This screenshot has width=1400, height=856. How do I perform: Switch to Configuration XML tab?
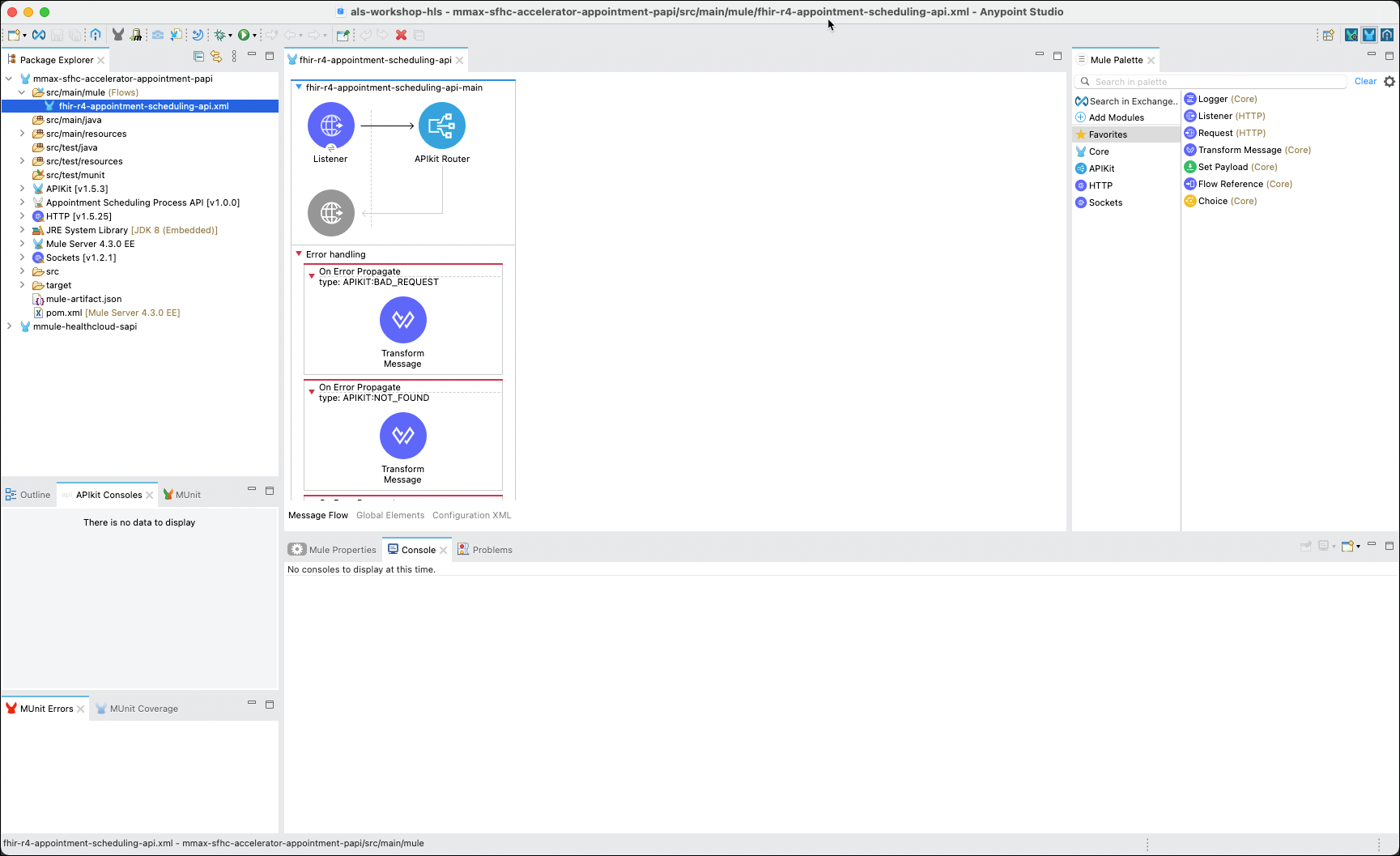point(472,515)
